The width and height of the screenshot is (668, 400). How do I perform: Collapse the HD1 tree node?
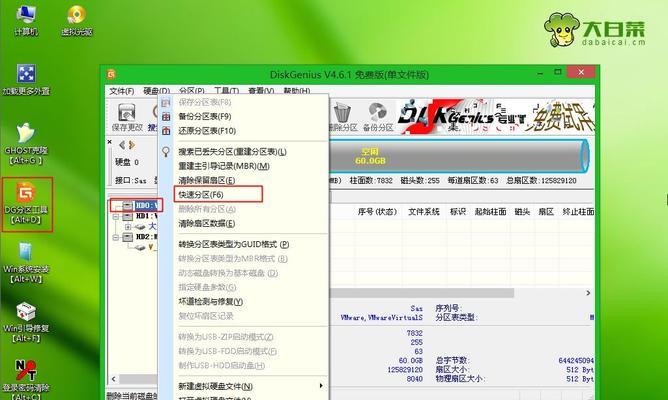coord(115,217)
